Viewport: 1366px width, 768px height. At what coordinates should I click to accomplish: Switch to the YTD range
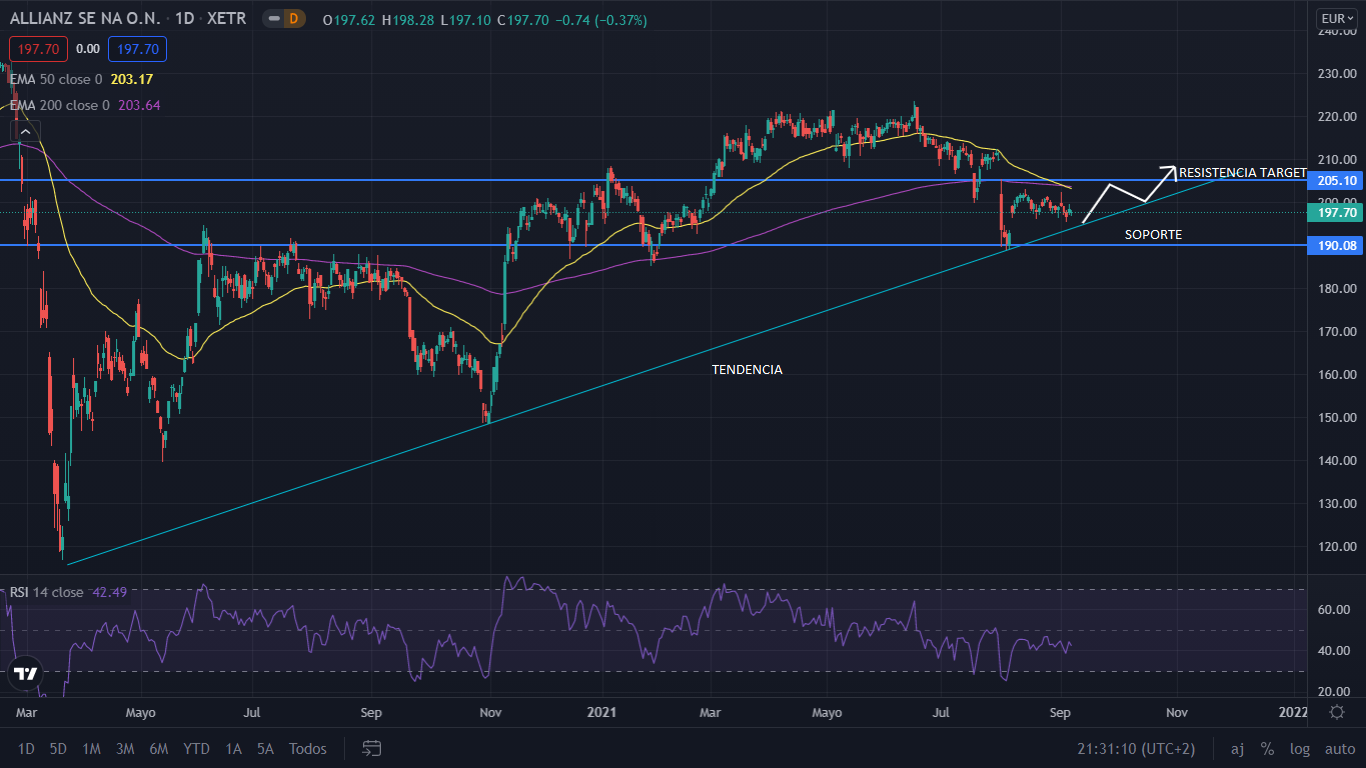pyautogui.click(x=196, y=749)
